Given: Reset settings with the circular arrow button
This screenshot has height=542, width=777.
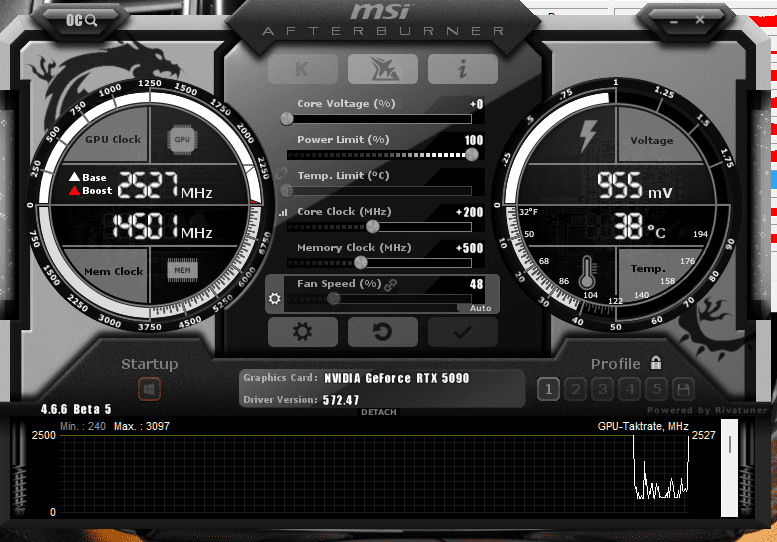Looking at the screenshot, I should pyautogui.click(x=383, y=331).
